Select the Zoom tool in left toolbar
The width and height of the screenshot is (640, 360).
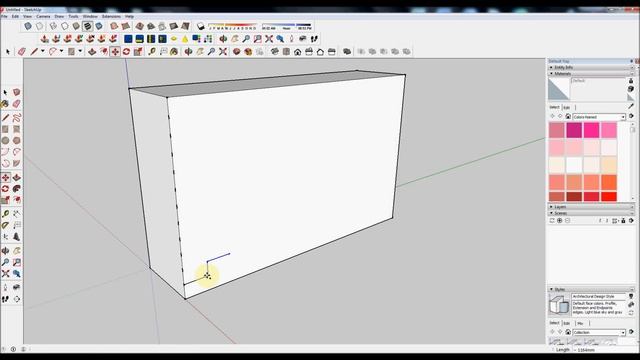coord(5,262)
